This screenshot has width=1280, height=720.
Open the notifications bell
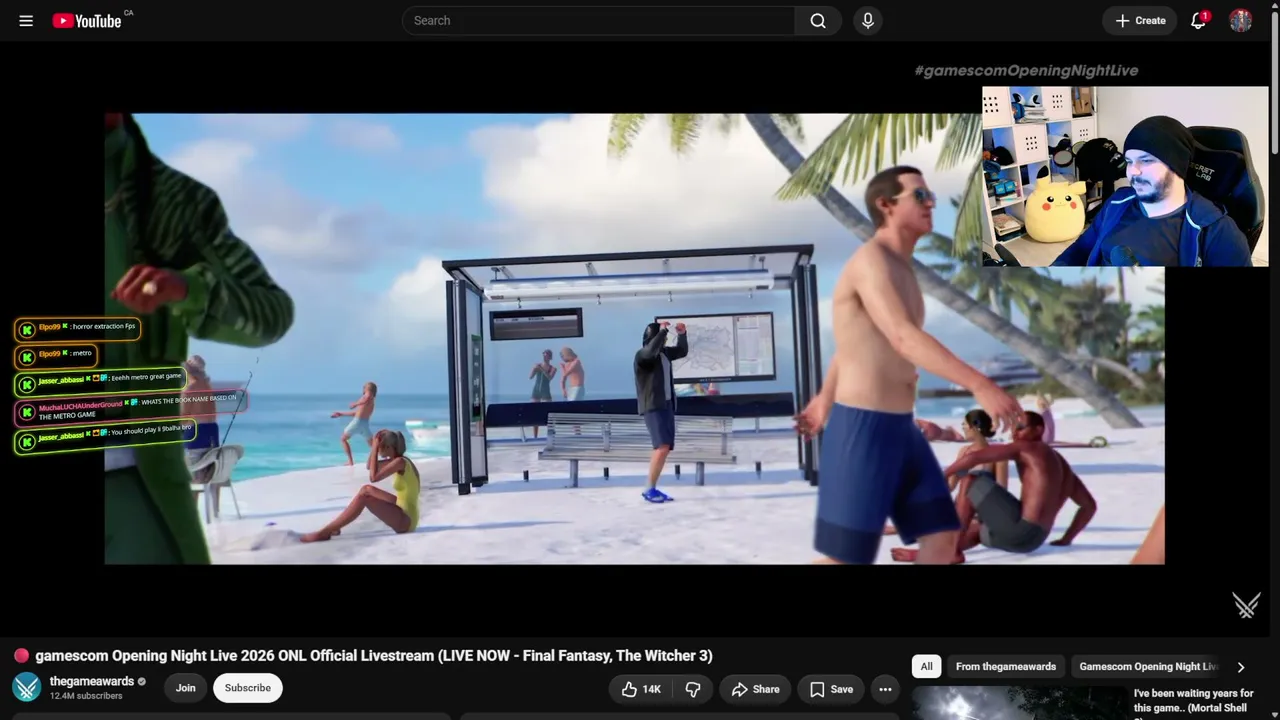(1198, 20)
